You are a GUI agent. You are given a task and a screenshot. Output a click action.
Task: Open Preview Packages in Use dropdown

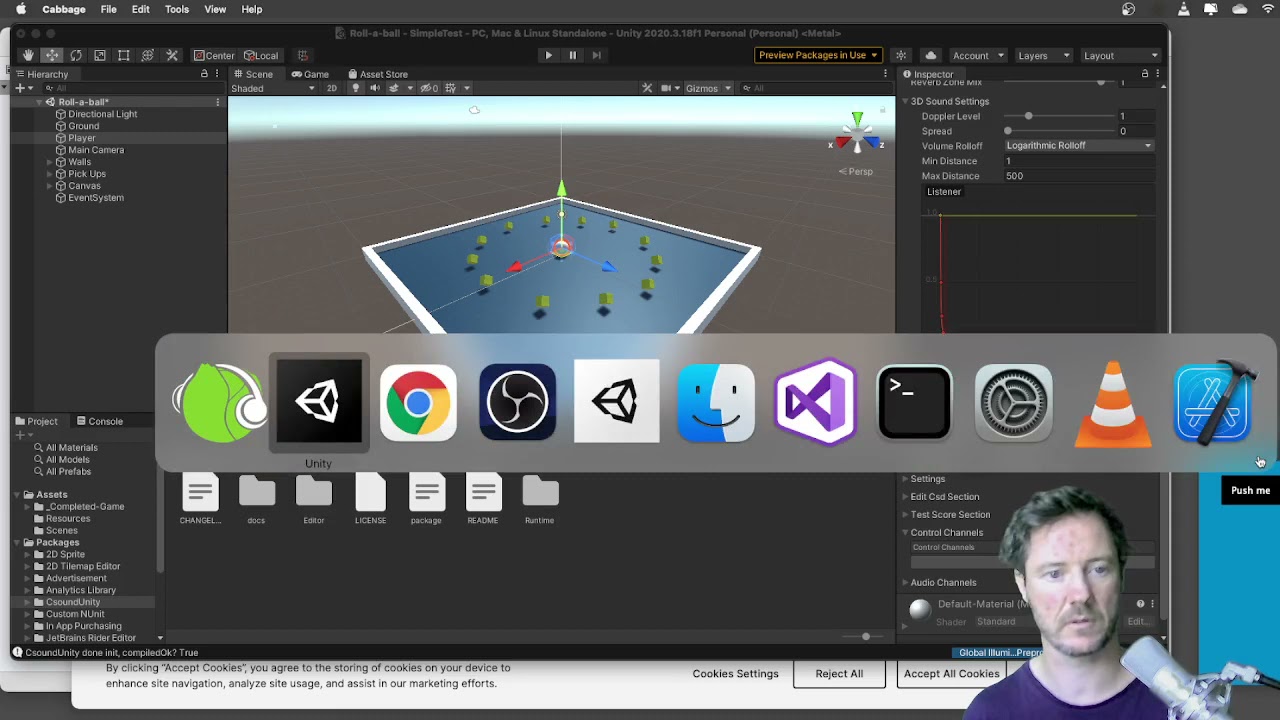tap(818, 55)
